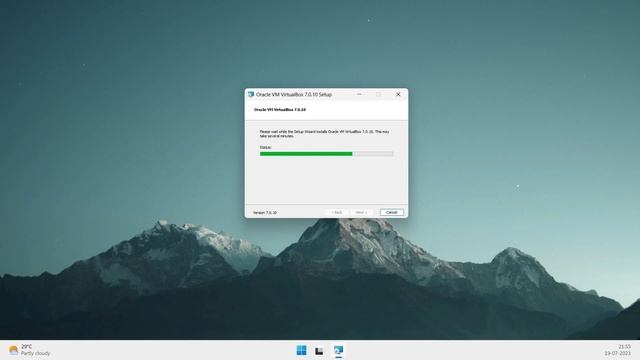
Task: Open the Windows Start menu
Action: [301, 350]
